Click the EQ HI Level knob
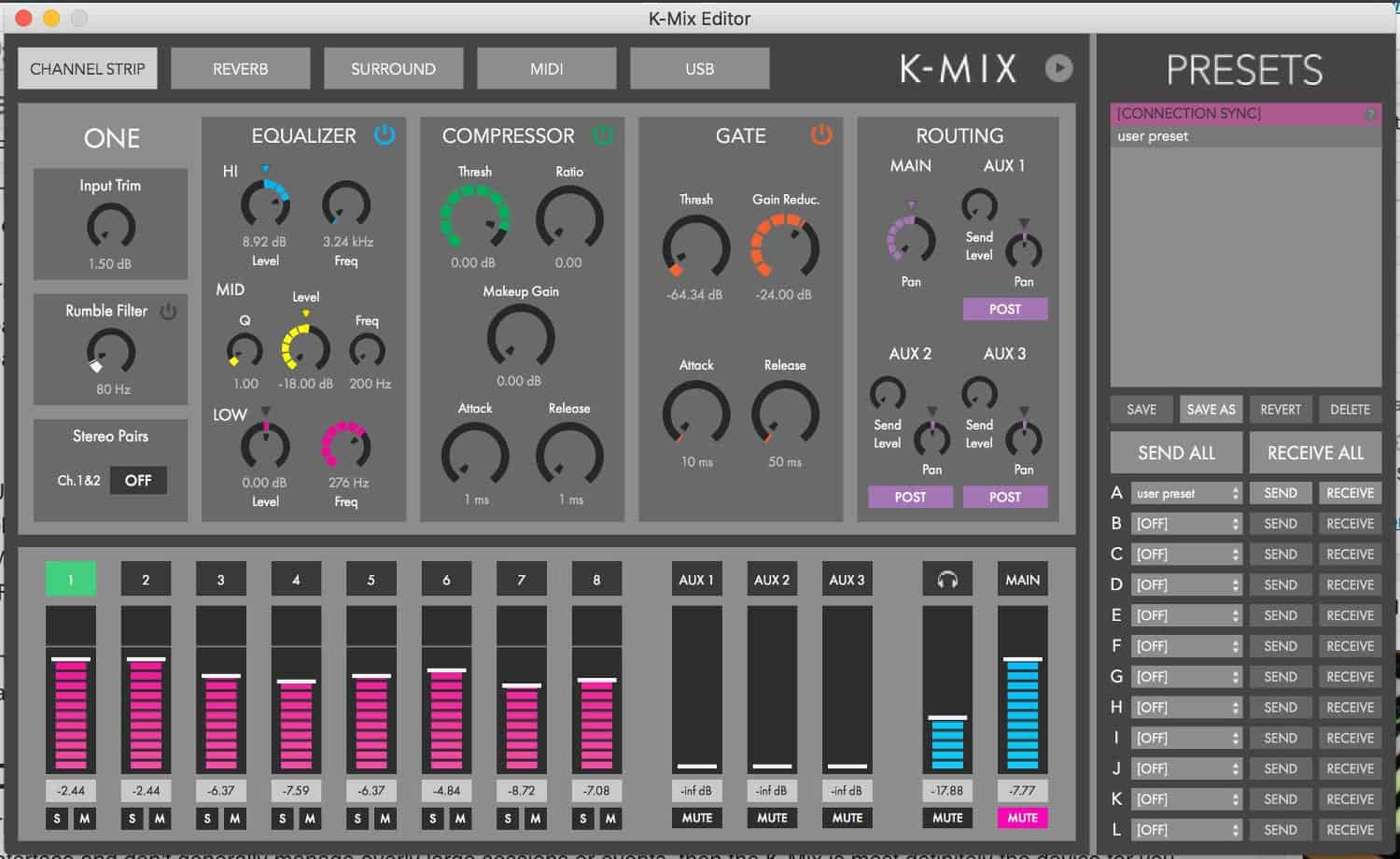Image resolution: width=1400 pixels, height=859 pixels. 265,202
